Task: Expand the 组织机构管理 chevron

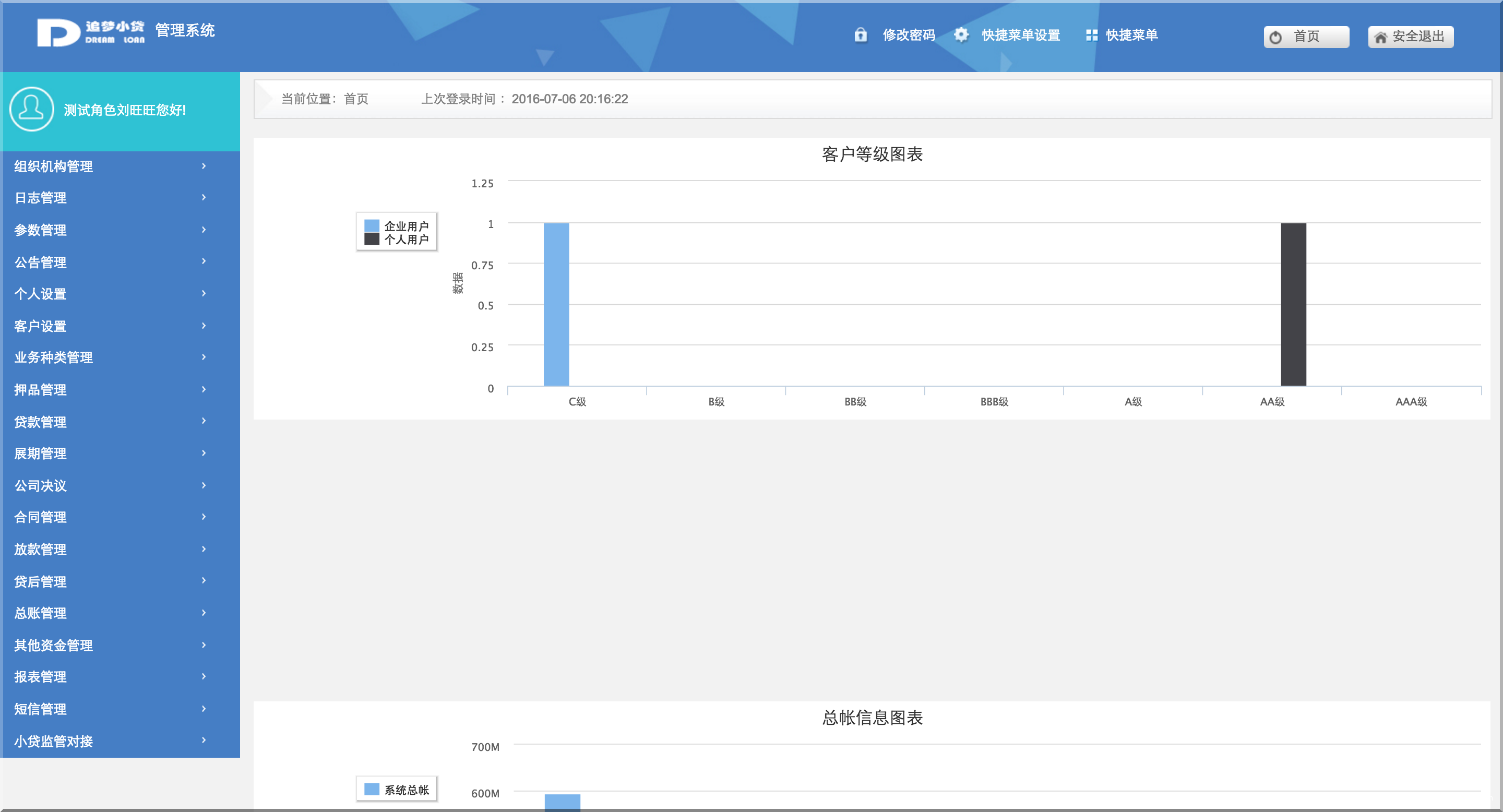Action: pyautogui.click(x=204, y=166)
